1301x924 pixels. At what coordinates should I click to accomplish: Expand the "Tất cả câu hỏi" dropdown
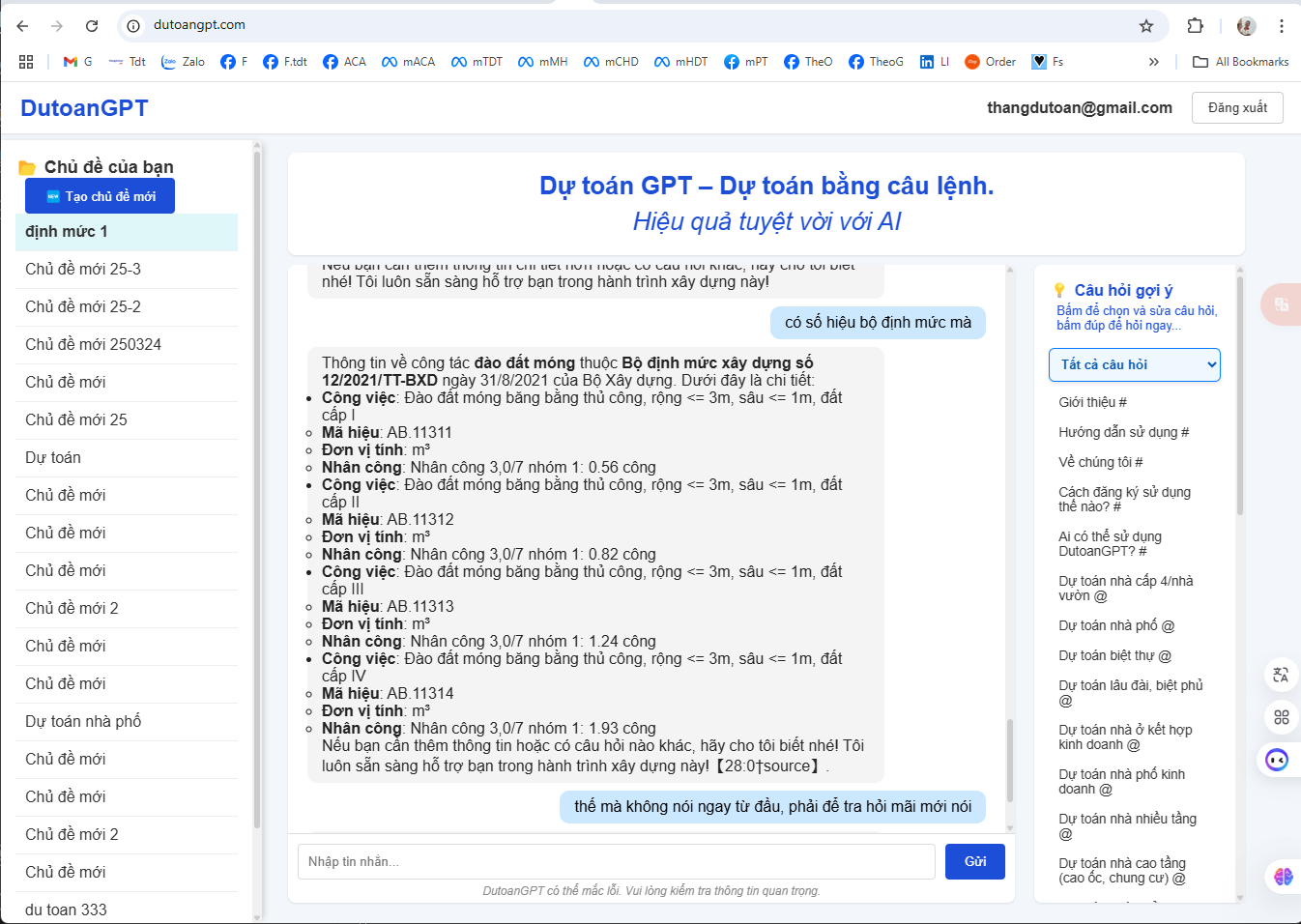point(1134,364)
